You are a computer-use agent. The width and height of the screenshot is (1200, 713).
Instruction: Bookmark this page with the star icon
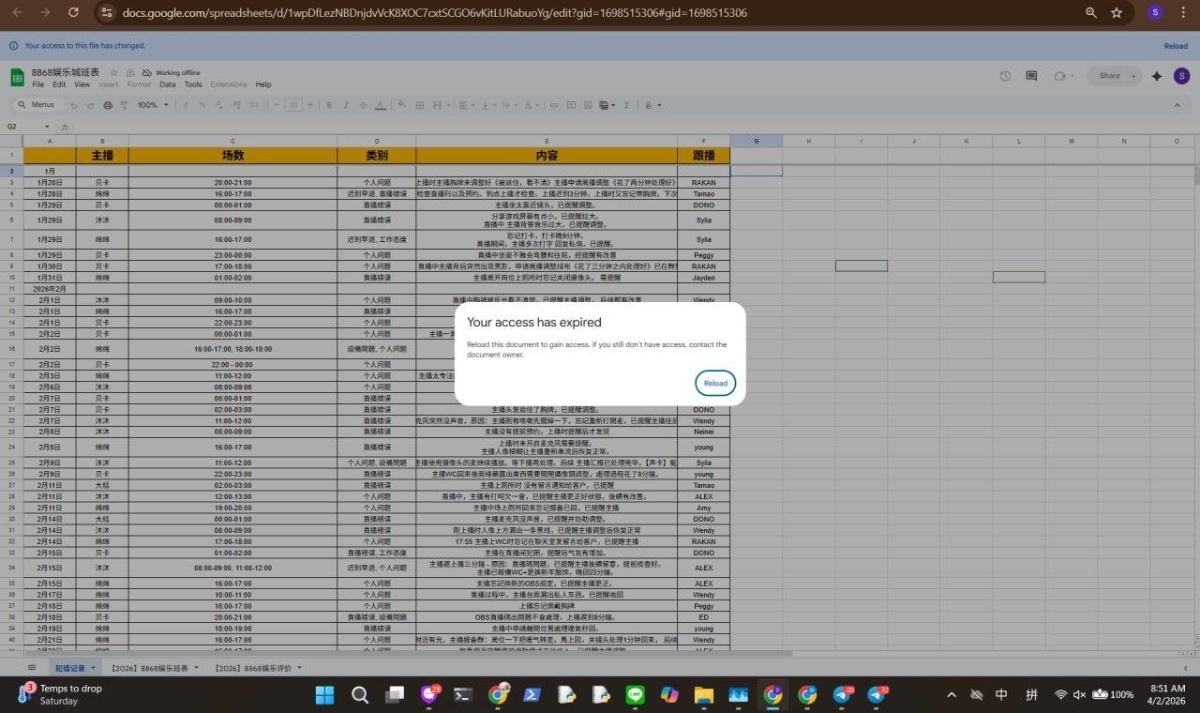point(1117,13)
